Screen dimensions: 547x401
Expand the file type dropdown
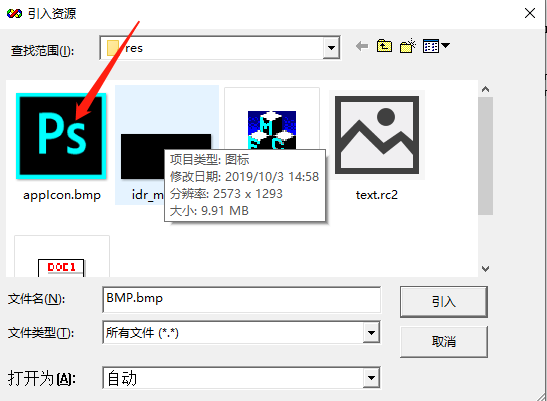coord(371,333)
